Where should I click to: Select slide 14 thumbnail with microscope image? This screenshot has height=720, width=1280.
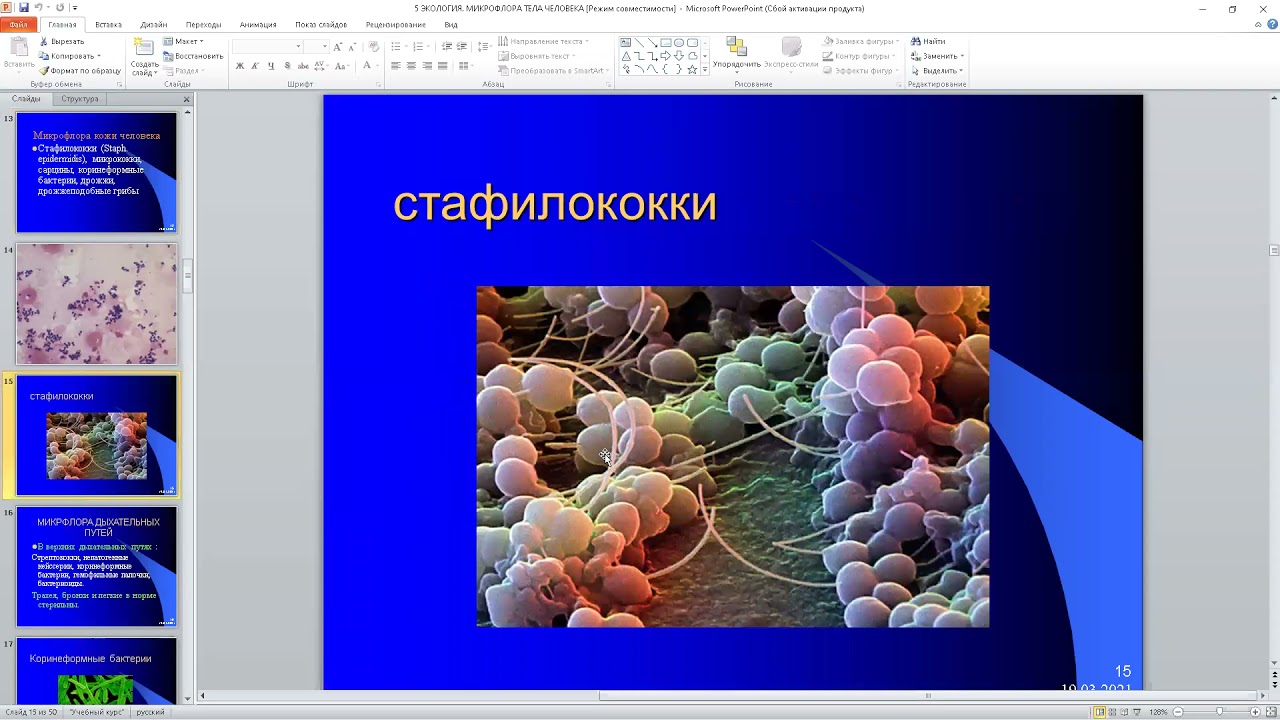point(96,304)
